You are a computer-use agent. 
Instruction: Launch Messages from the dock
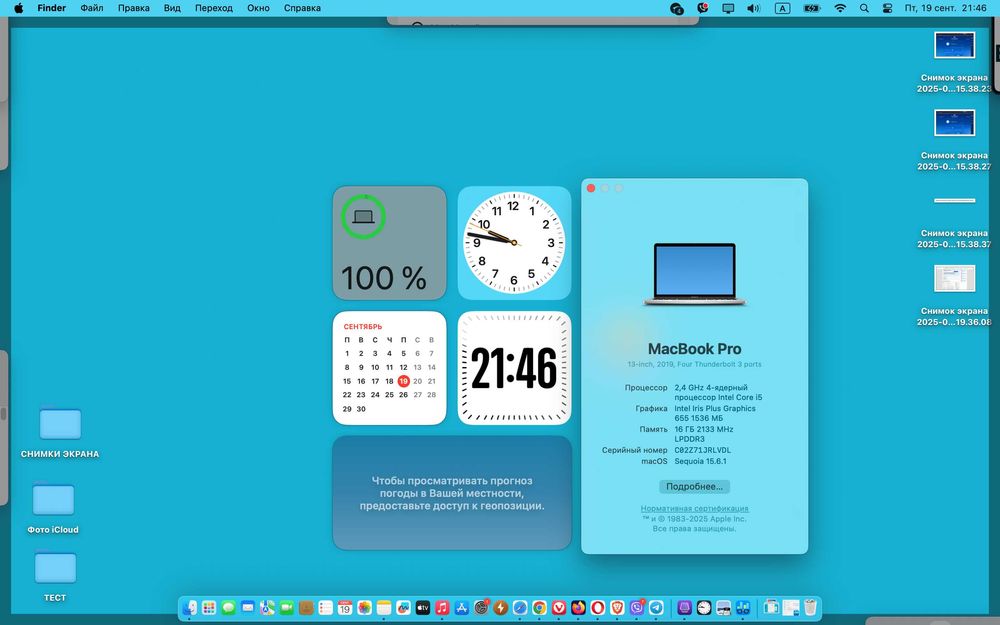tap(228, 608)
